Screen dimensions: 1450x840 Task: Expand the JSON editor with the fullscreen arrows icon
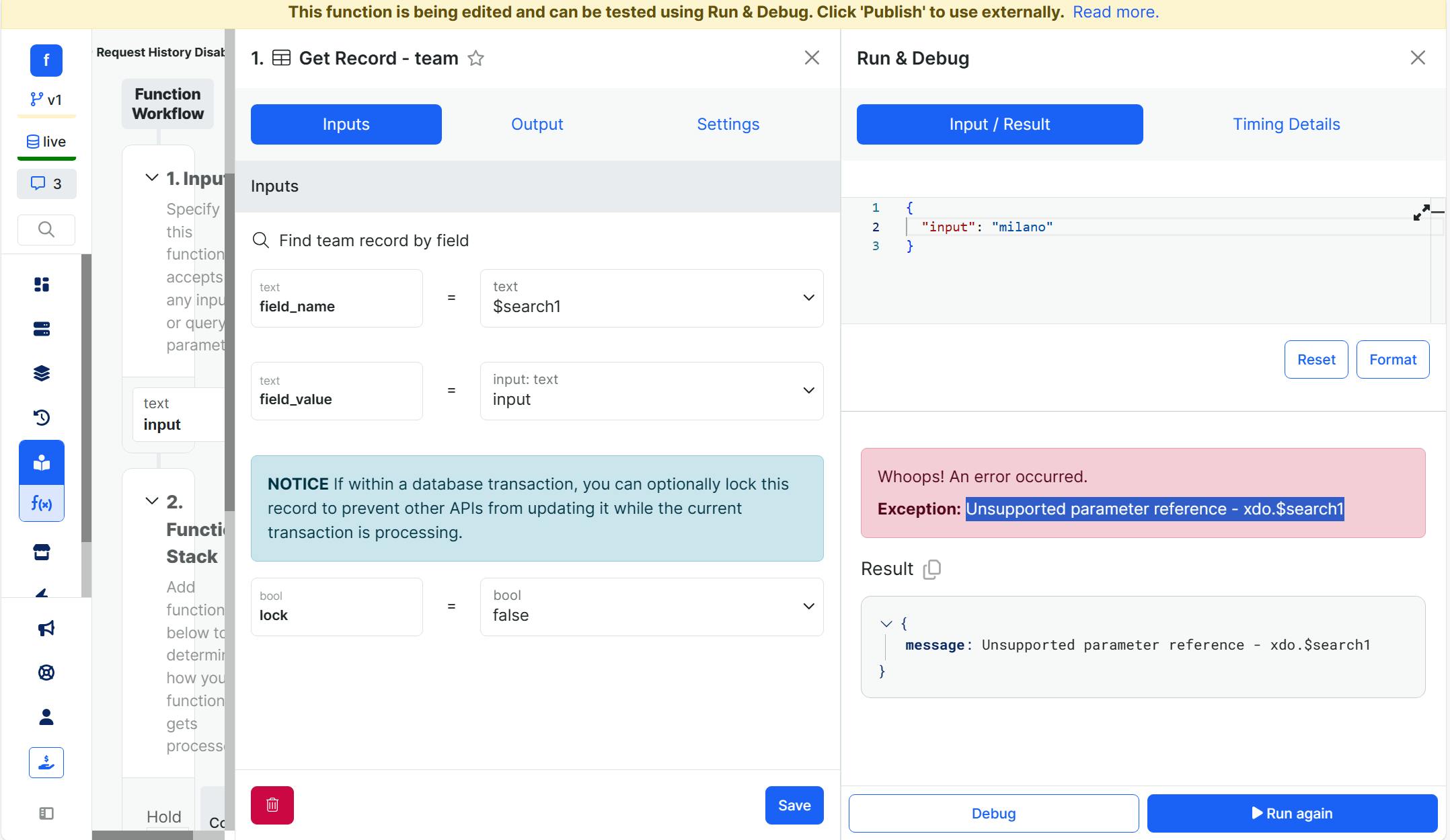1421,213
